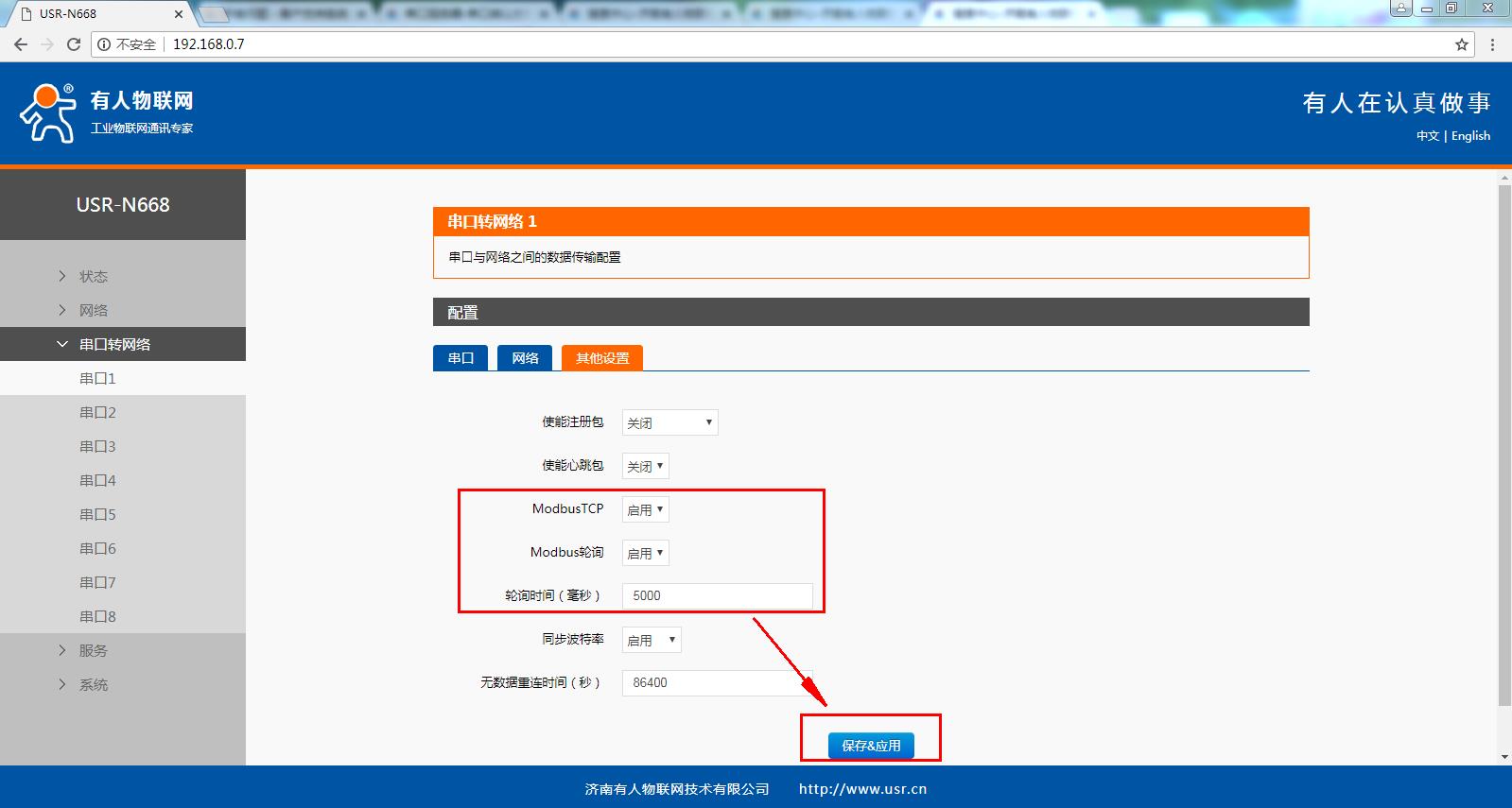Switch language to English
The image size is (1512, 808).
1470,136
